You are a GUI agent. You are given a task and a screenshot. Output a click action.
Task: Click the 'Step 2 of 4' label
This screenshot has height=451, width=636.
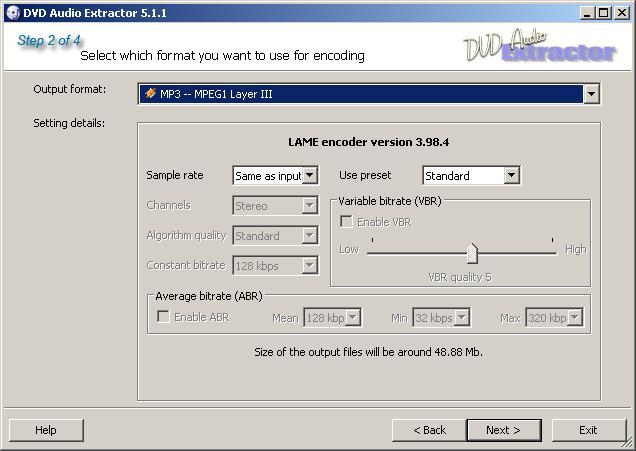tap(49, 40)
